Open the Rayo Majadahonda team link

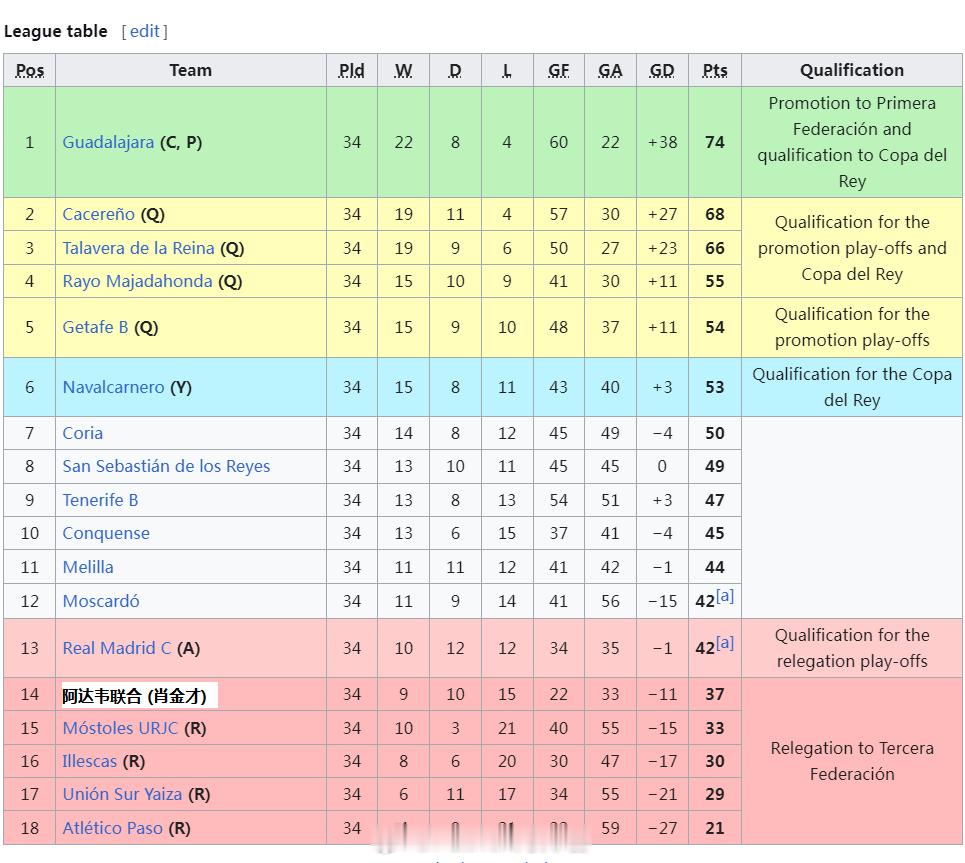137,281
